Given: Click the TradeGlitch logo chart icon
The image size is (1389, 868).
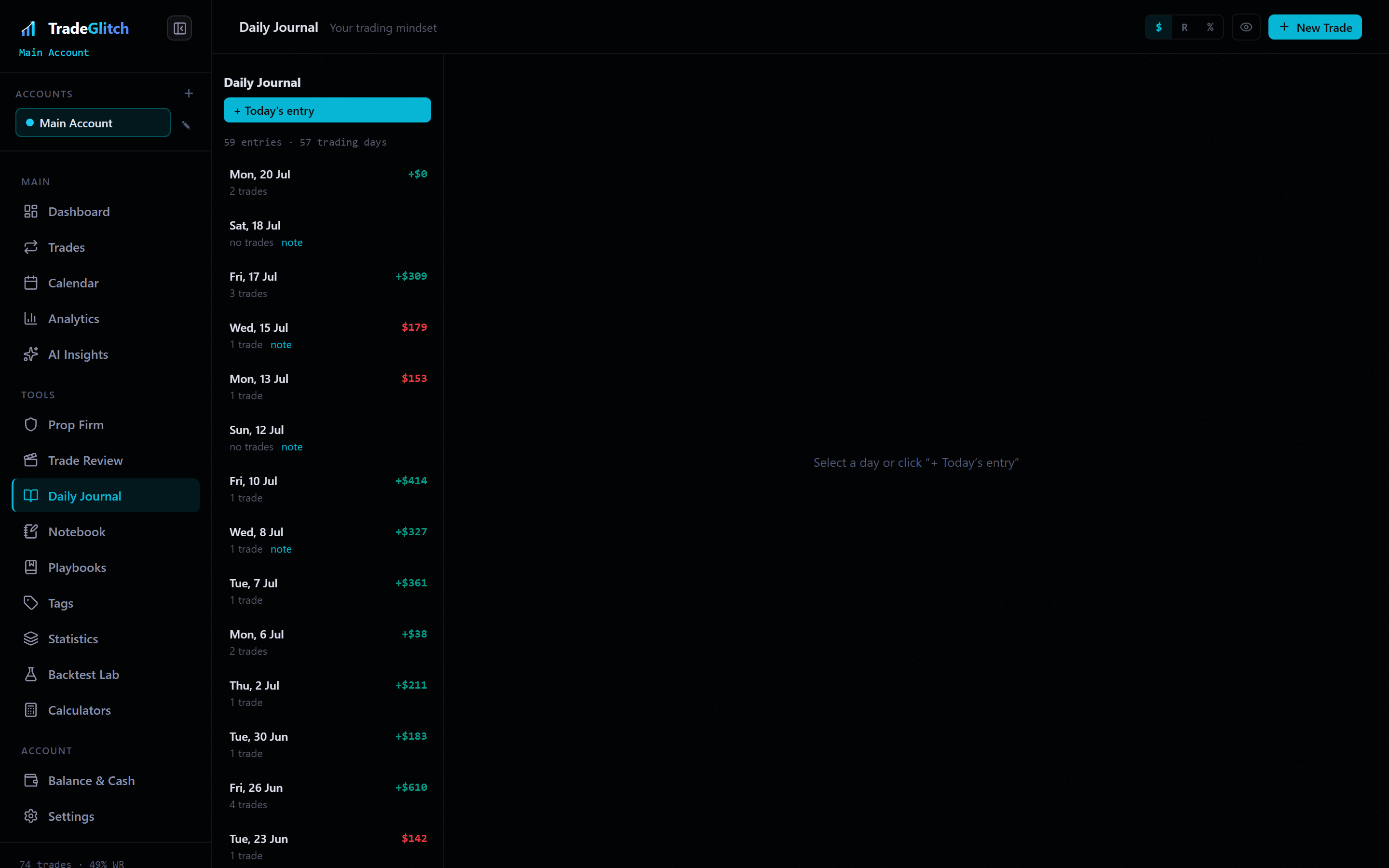Looking at the screenshot, I should [x=29, y=28].
